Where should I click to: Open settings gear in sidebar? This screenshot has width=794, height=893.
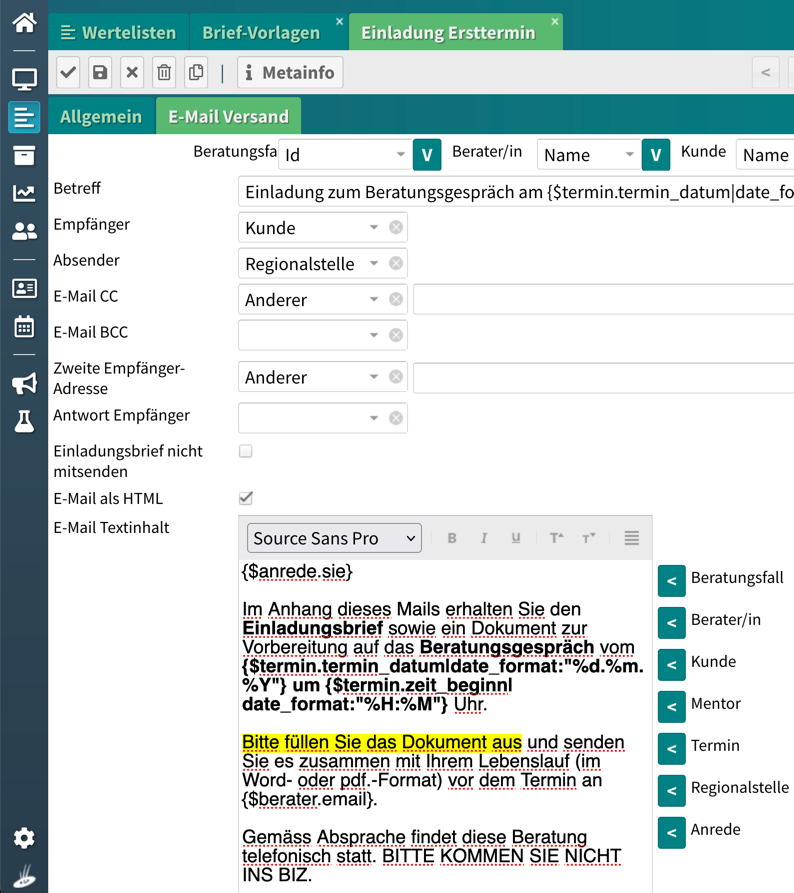pos(24,838)
